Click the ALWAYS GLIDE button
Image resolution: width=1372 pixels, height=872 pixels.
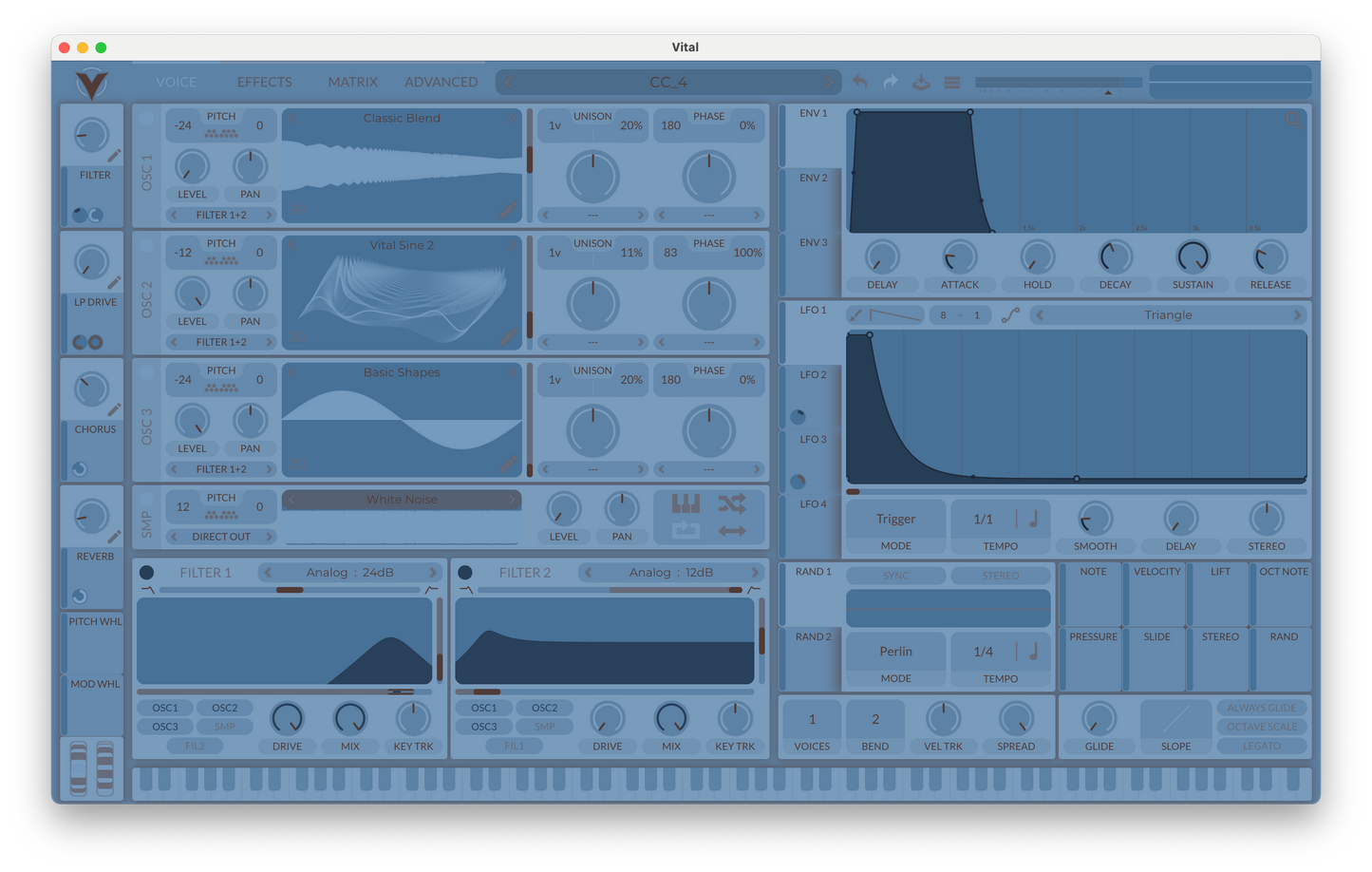pos(1262,708)
